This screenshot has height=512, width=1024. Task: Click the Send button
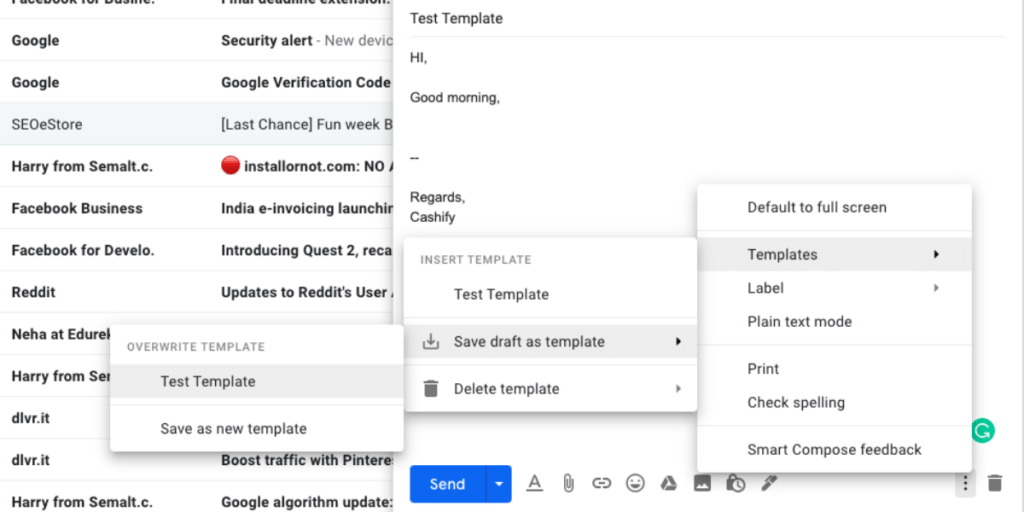(x=447, y=484)
